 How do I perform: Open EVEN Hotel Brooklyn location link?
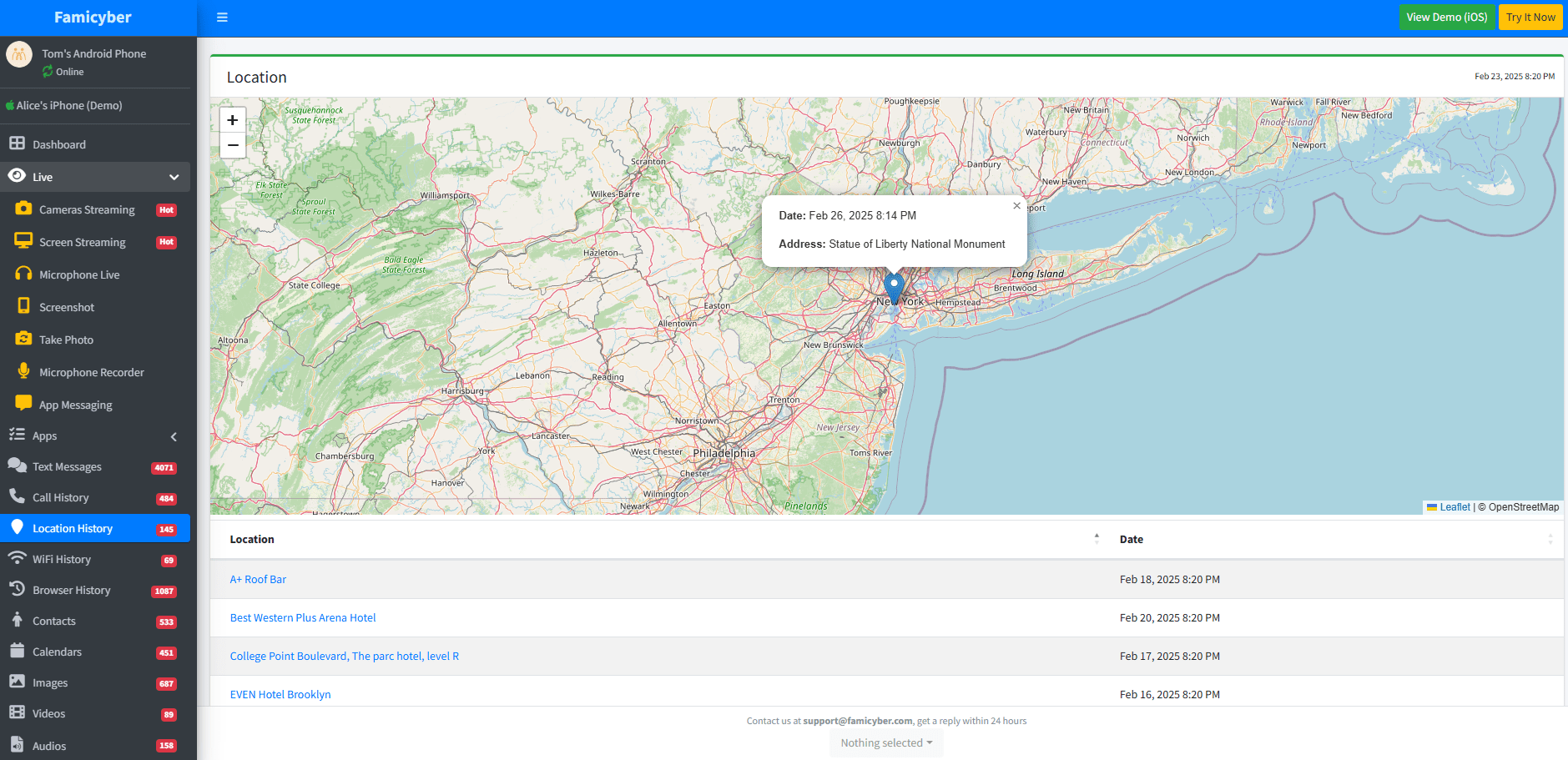280,694
